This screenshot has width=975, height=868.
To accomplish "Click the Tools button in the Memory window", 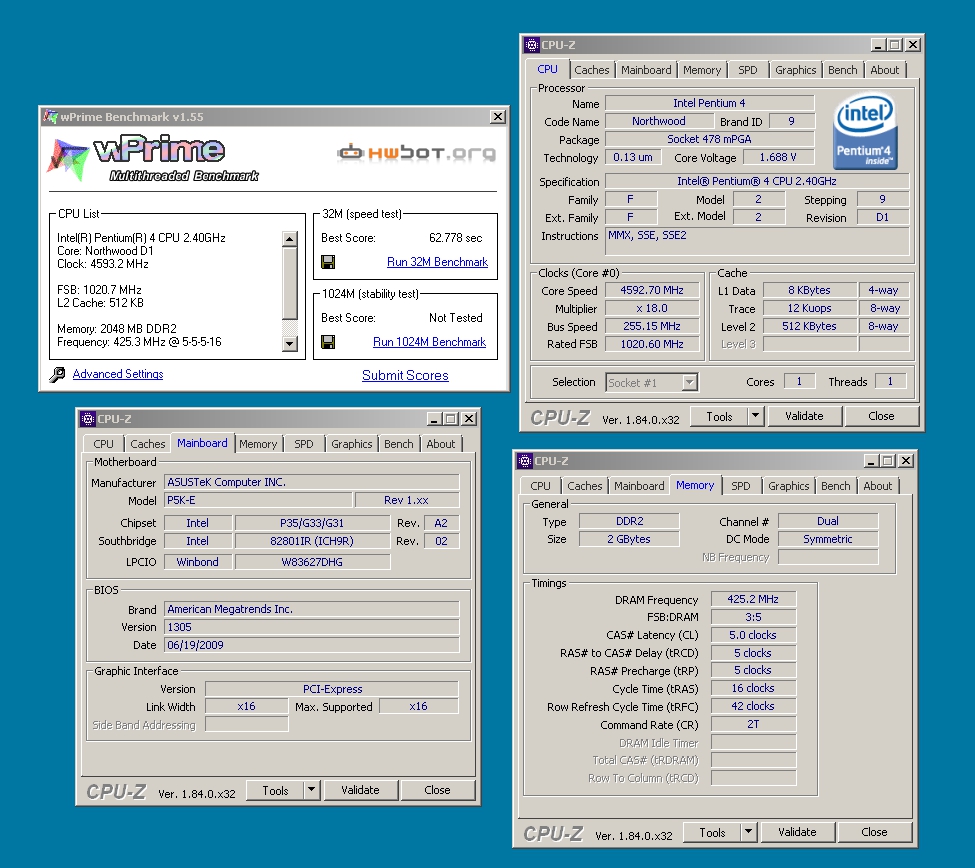I will [713, 832].
